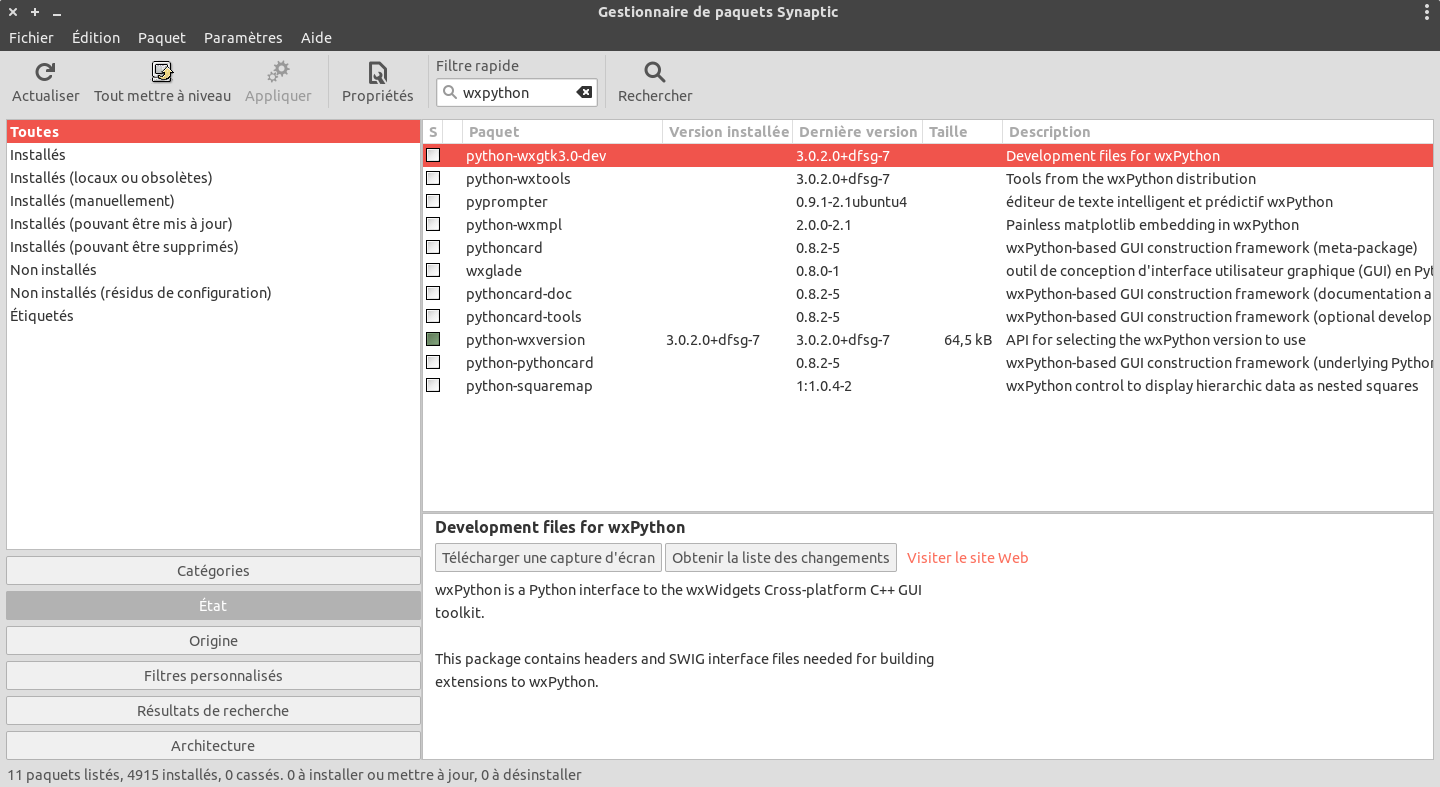Mark the python-squaremap package checkbox
Screen dimensions: 1440x787
pos(433,385)
